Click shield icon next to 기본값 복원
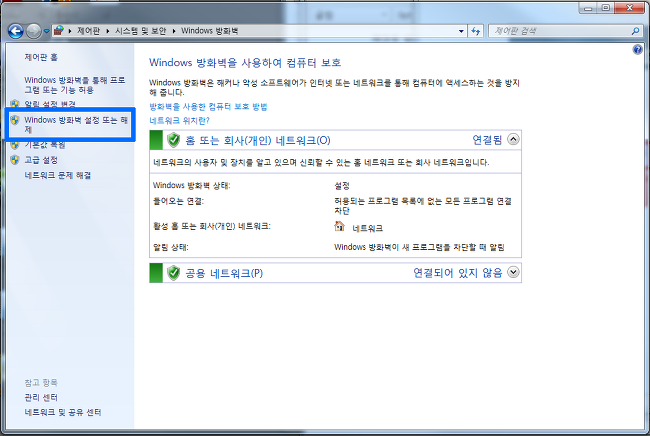 (x=15, y=145)
